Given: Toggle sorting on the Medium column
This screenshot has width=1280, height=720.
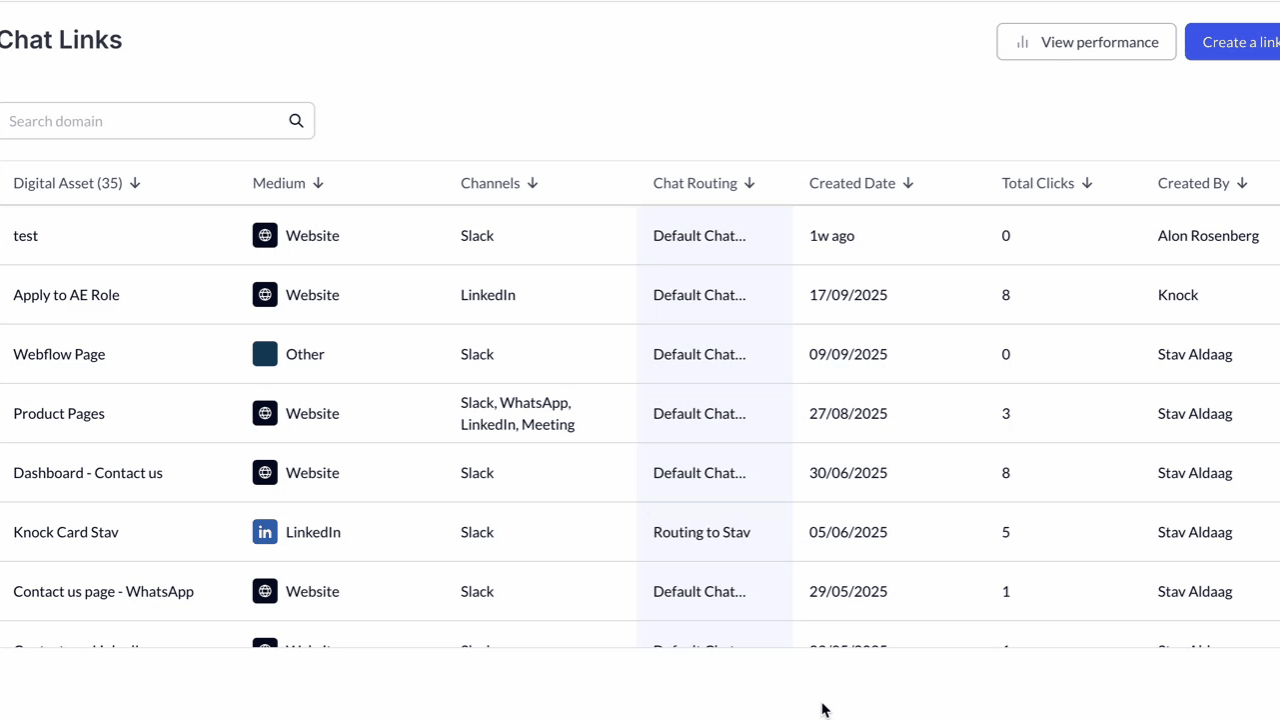Looking at the screenshot, I should 317,183.
